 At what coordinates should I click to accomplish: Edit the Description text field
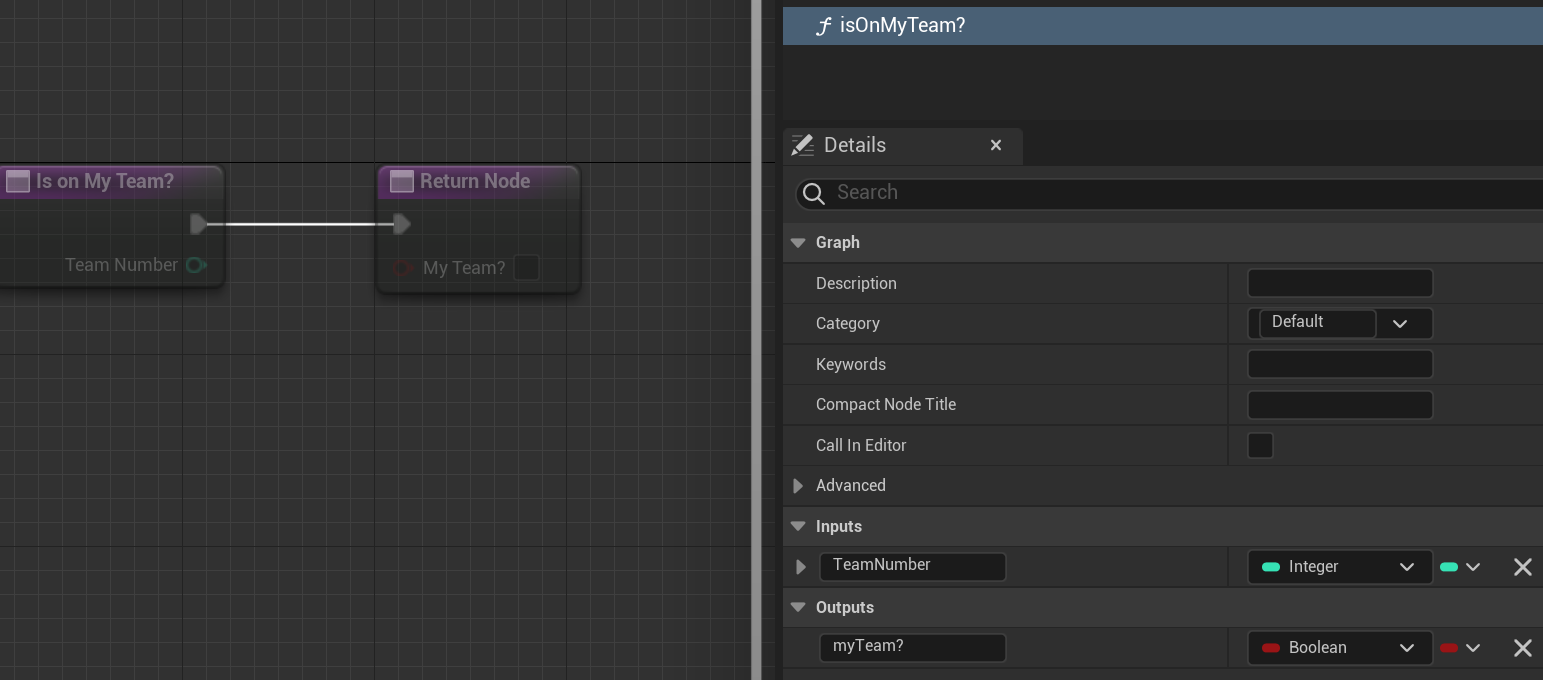pyautogui.click(x=1340, y=283)
